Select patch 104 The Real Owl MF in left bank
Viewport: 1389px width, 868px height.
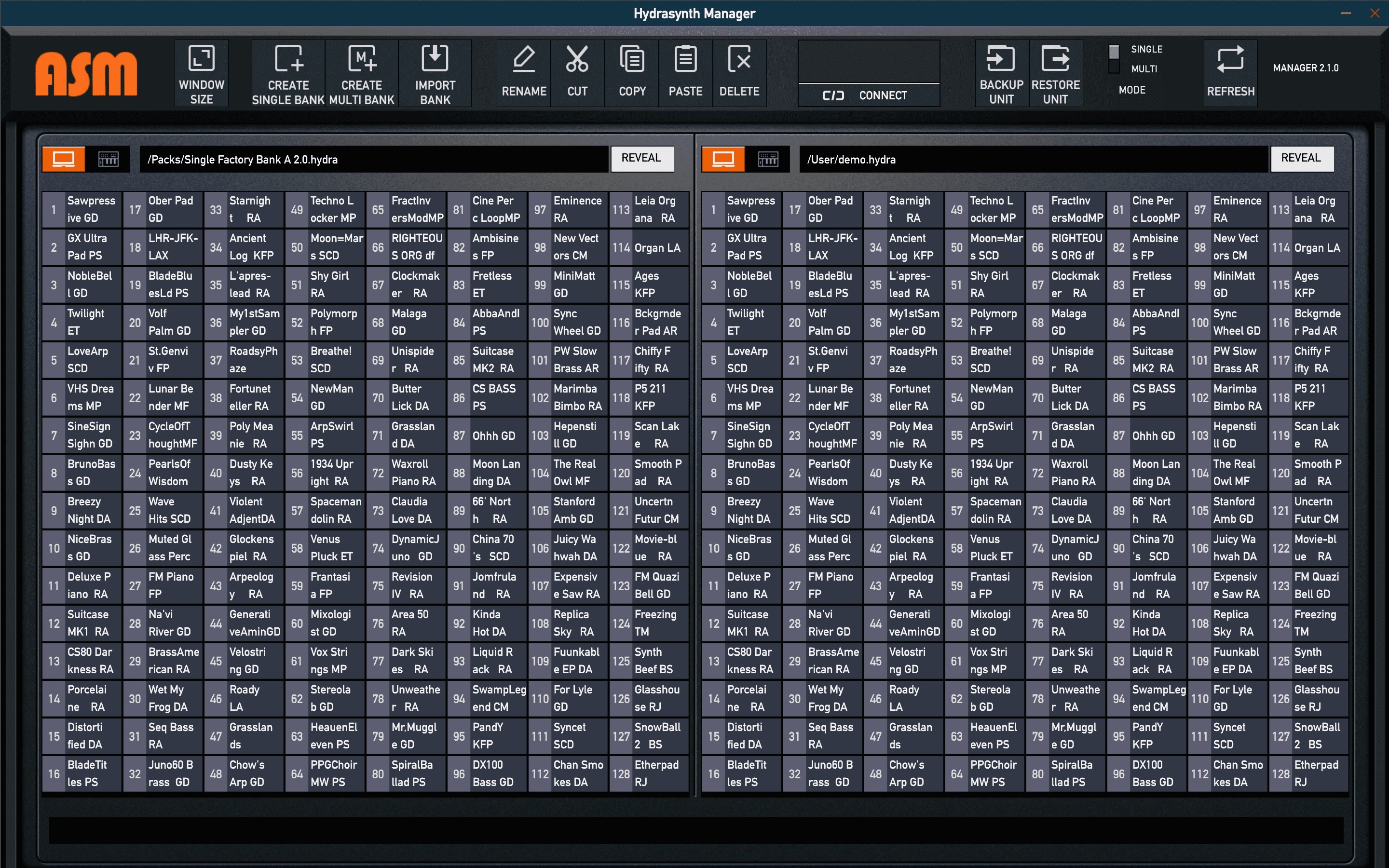(568, 473)
